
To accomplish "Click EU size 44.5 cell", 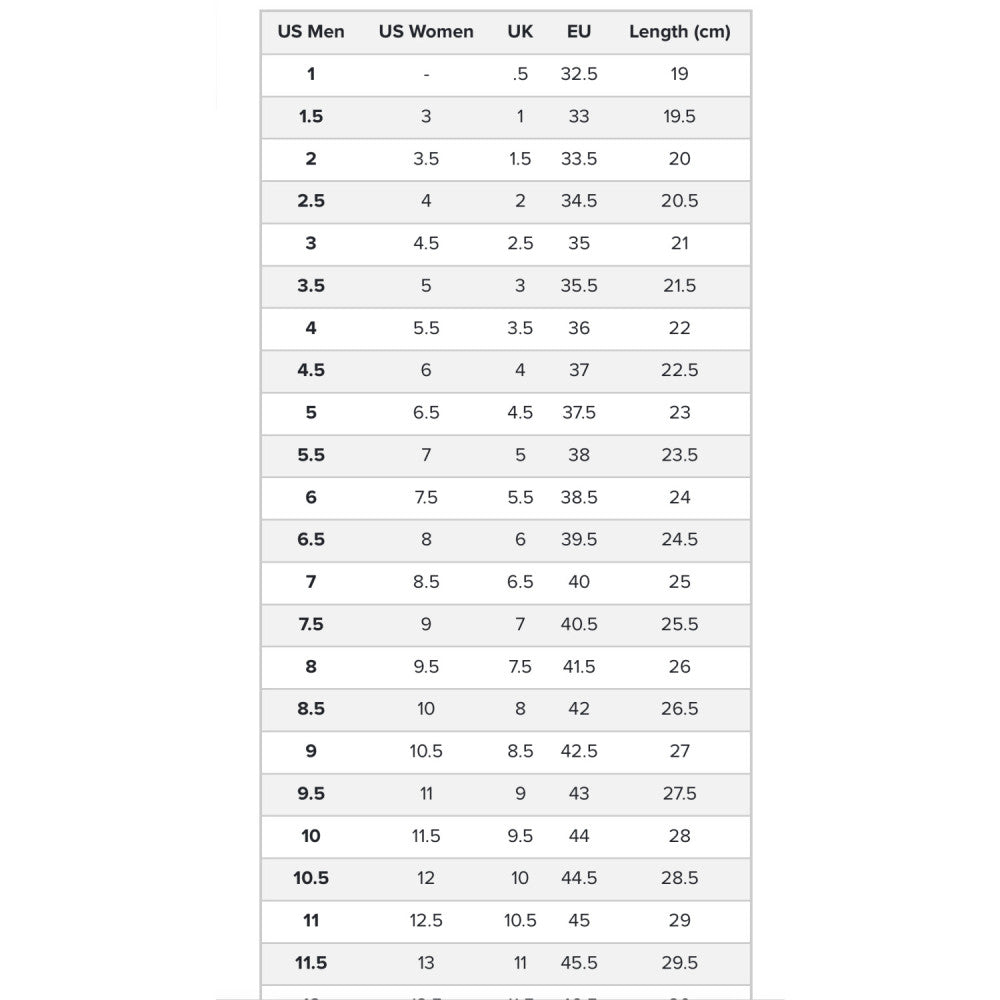I will (579, 878).
